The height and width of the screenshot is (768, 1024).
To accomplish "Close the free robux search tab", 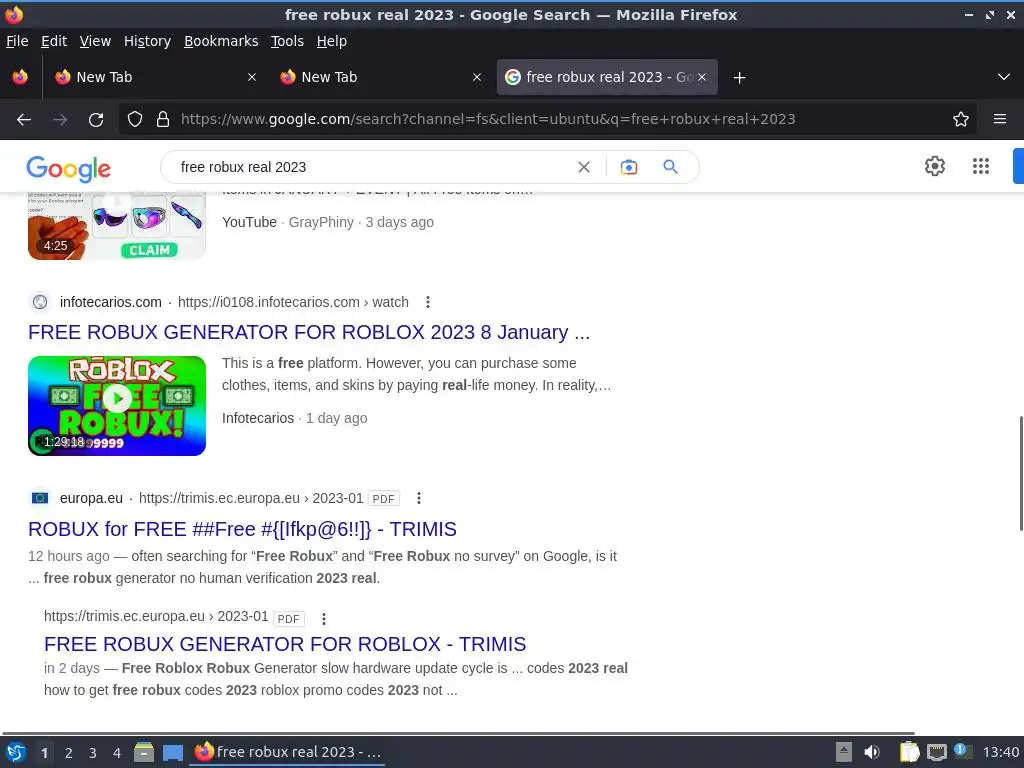I will click(702, 77).
